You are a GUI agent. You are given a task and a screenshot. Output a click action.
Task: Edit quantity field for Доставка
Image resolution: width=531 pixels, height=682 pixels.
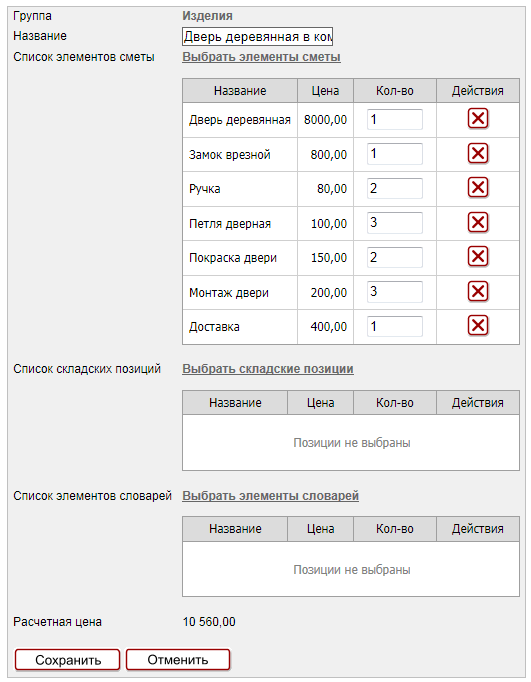(394, 326)
